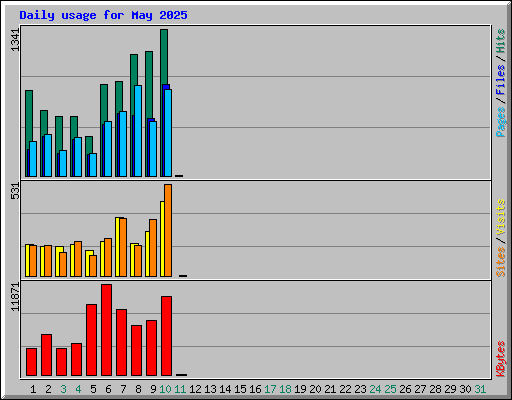Click day label 26 on the x-axis

pos(405,389)
